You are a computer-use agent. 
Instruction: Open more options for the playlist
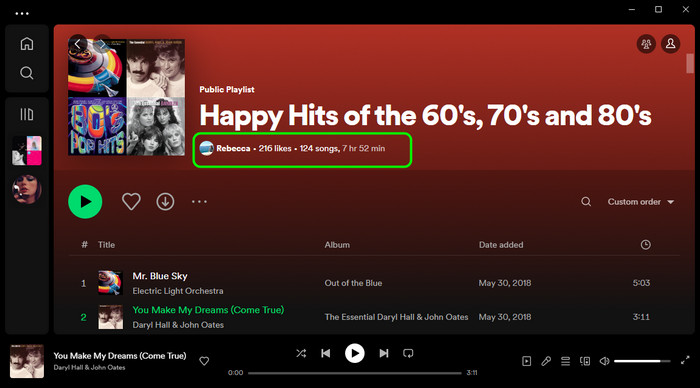click(x=199, y=202)
